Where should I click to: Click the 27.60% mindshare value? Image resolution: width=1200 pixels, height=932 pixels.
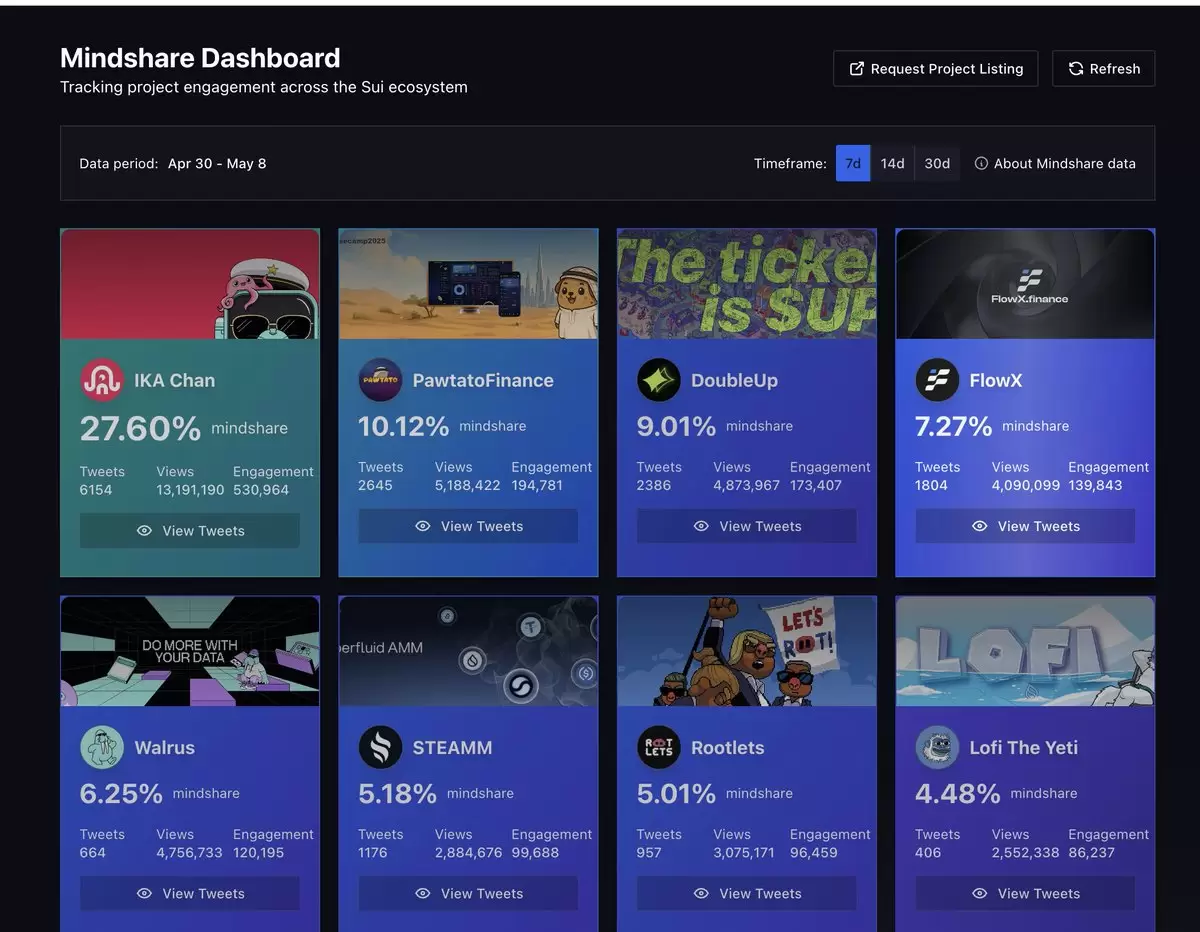pyautogui.click(x=140, y=428)
